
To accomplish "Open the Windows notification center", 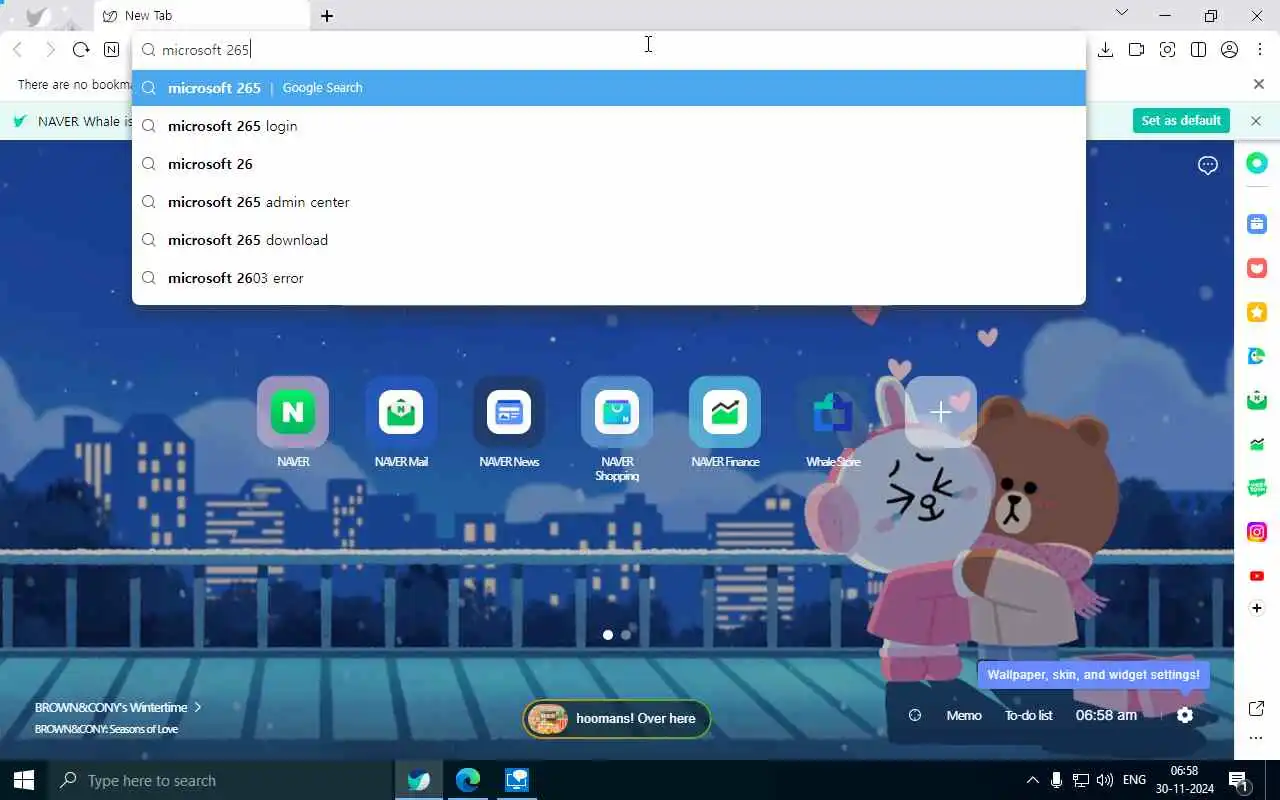I will 1238,780.
